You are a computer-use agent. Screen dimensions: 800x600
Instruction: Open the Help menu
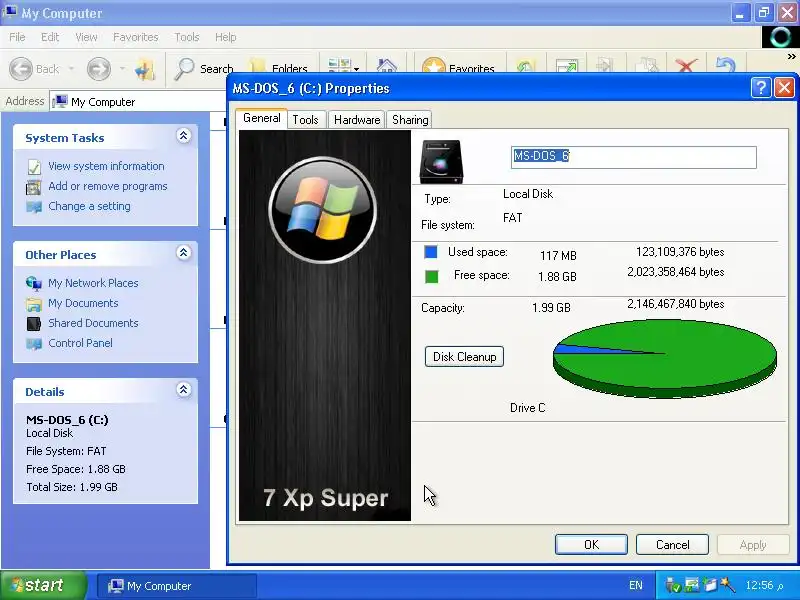tap(226, 37)
